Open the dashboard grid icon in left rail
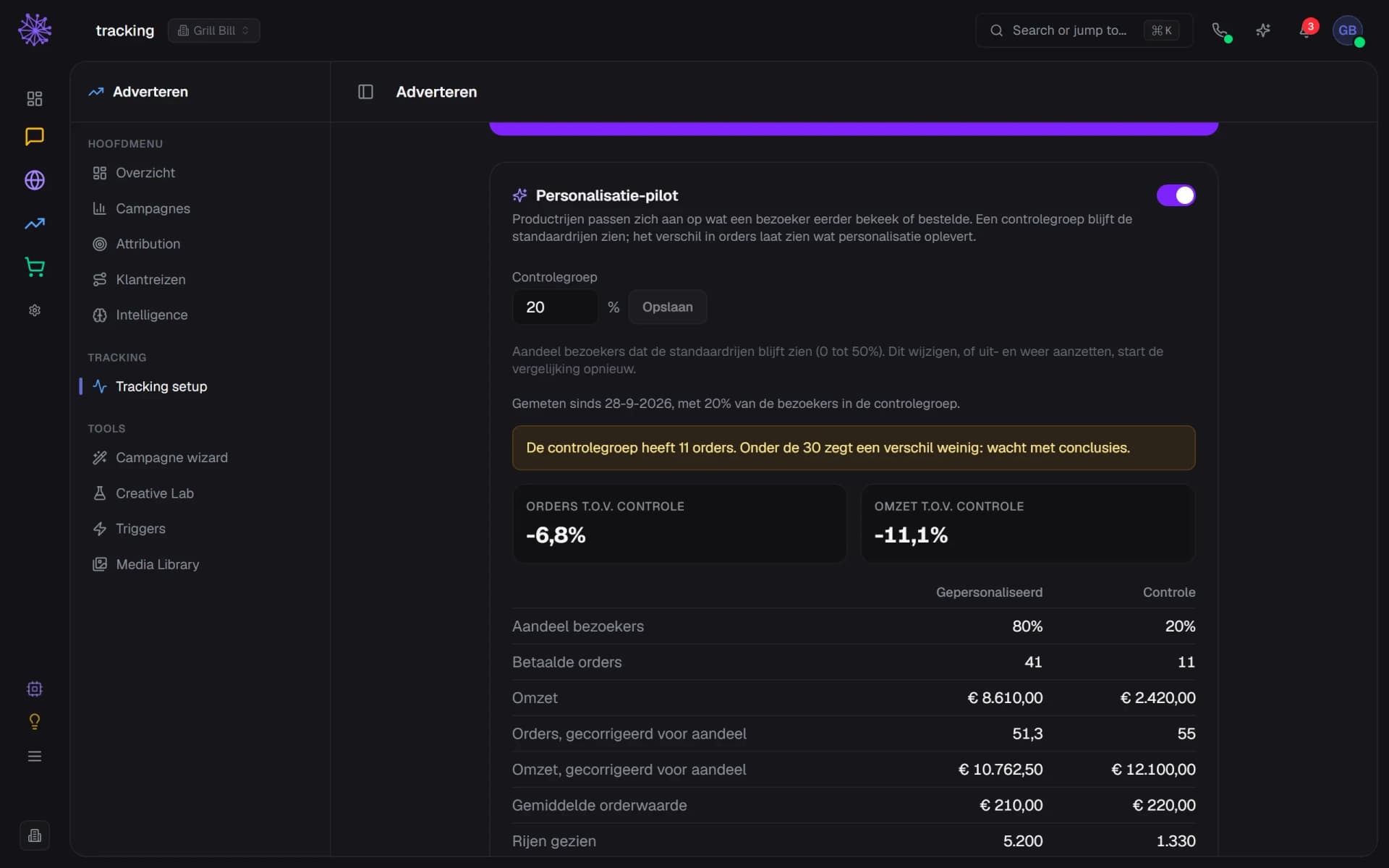This screenshot has height=868, width=1389. (x=35, y=98)
